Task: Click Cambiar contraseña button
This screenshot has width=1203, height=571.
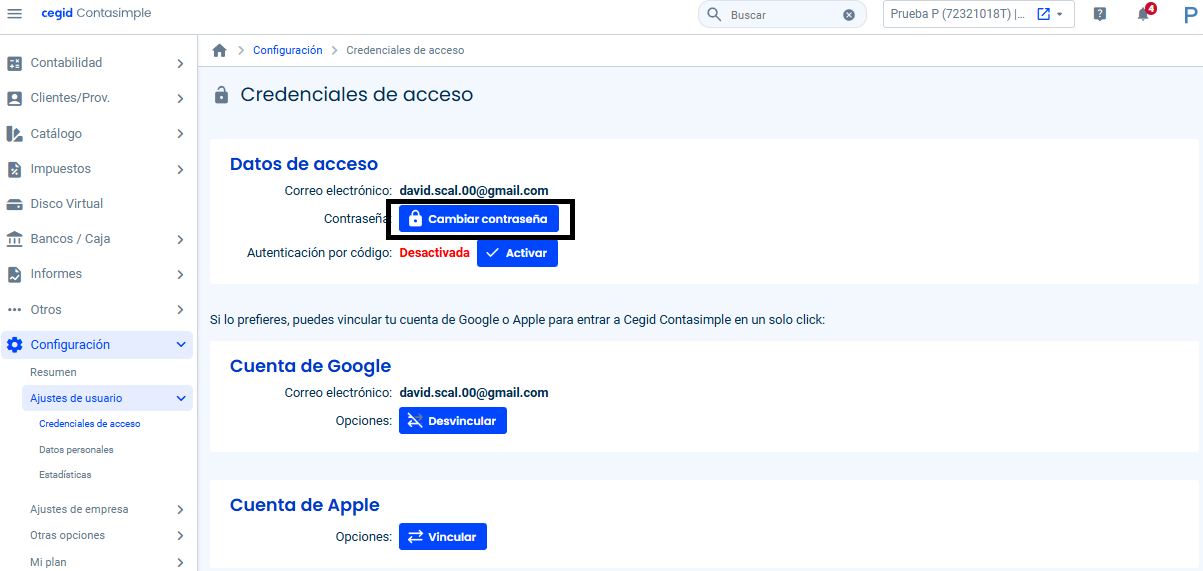Action: pyautogui.click(x=479, y=219)
